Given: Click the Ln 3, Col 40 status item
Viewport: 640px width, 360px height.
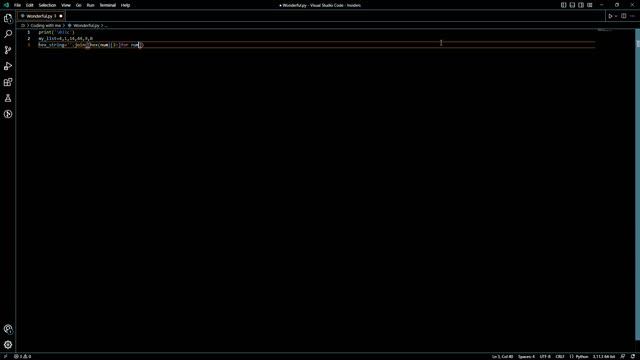Looking at the screenshot, I should 502,356.
